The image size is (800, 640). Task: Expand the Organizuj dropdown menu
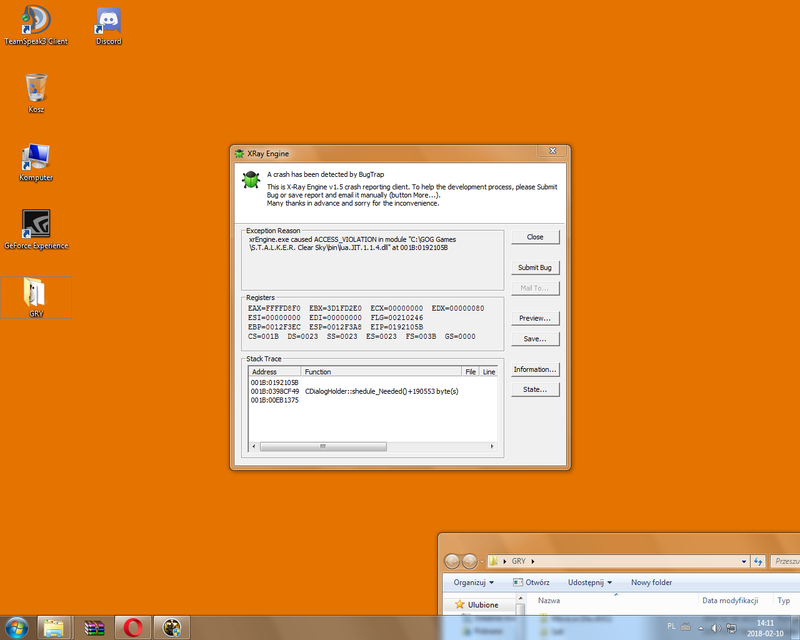click(473, 582)
